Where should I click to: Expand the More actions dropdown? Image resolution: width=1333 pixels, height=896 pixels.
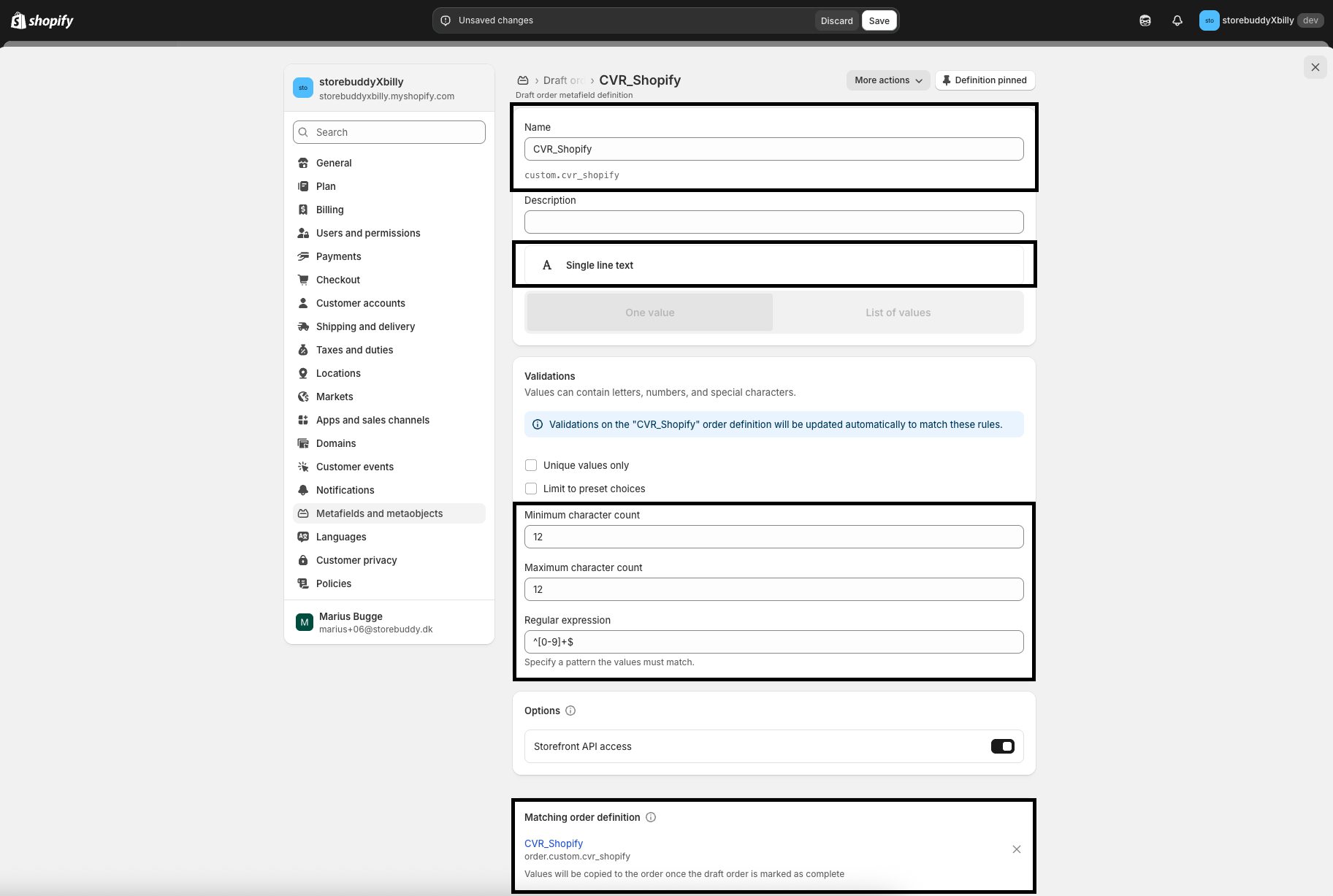tap(887, 80)
